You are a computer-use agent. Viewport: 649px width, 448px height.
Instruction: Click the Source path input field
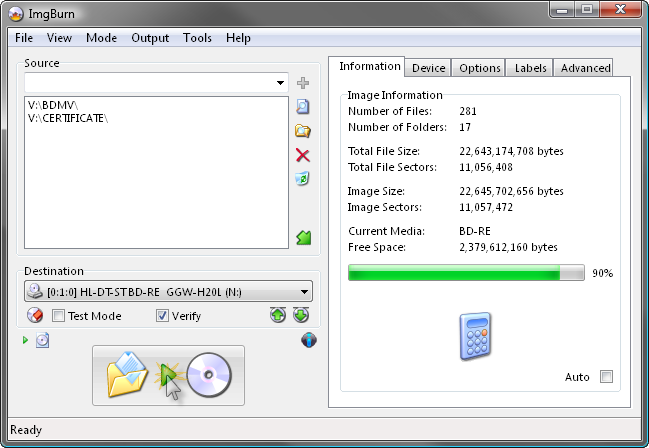pos(156,83)
